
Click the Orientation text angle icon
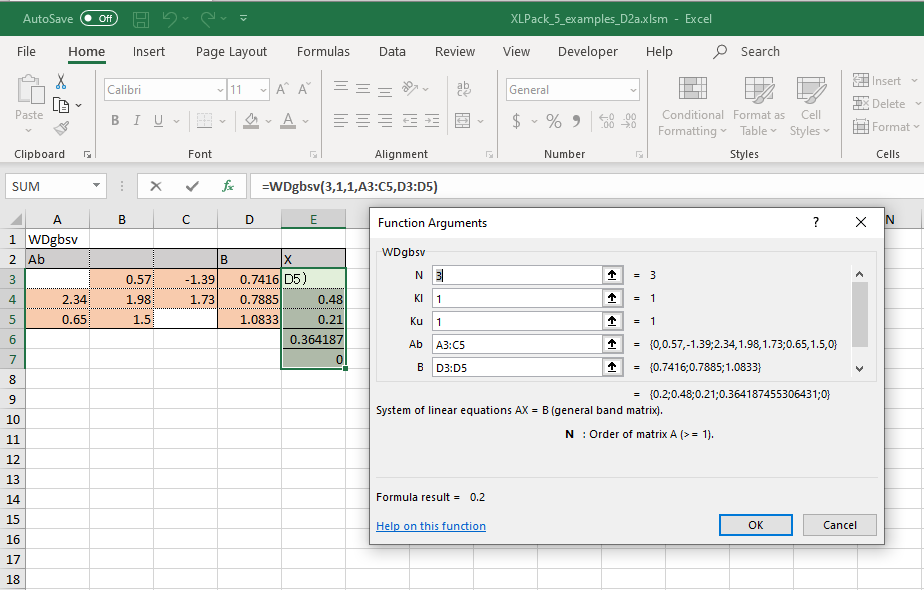pos(410,88)
